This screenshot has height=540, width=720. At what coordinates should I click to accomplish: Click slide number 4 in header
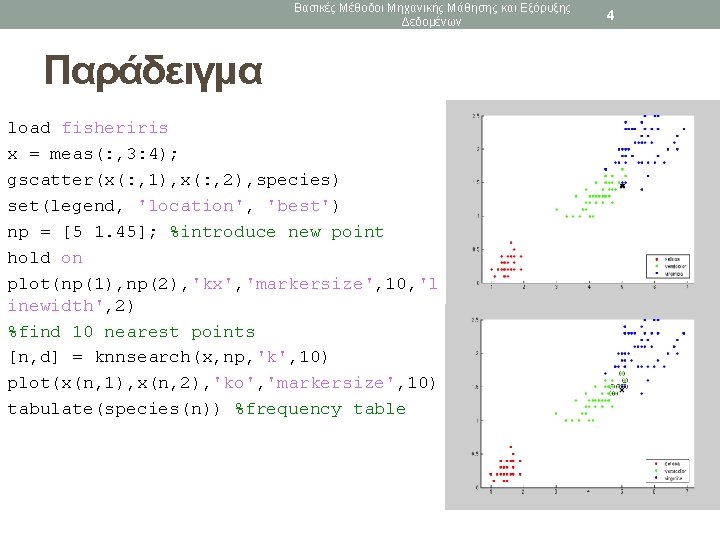pos(610,15)
